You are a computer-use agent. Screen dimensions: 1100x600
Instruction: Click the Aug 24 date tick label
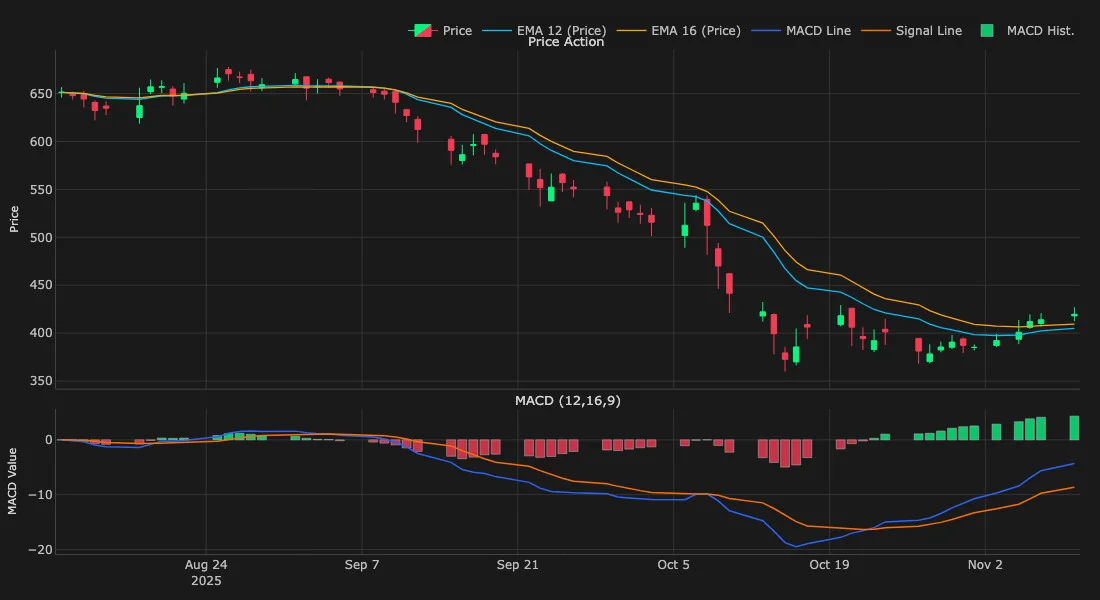click(x=206, y=565)
